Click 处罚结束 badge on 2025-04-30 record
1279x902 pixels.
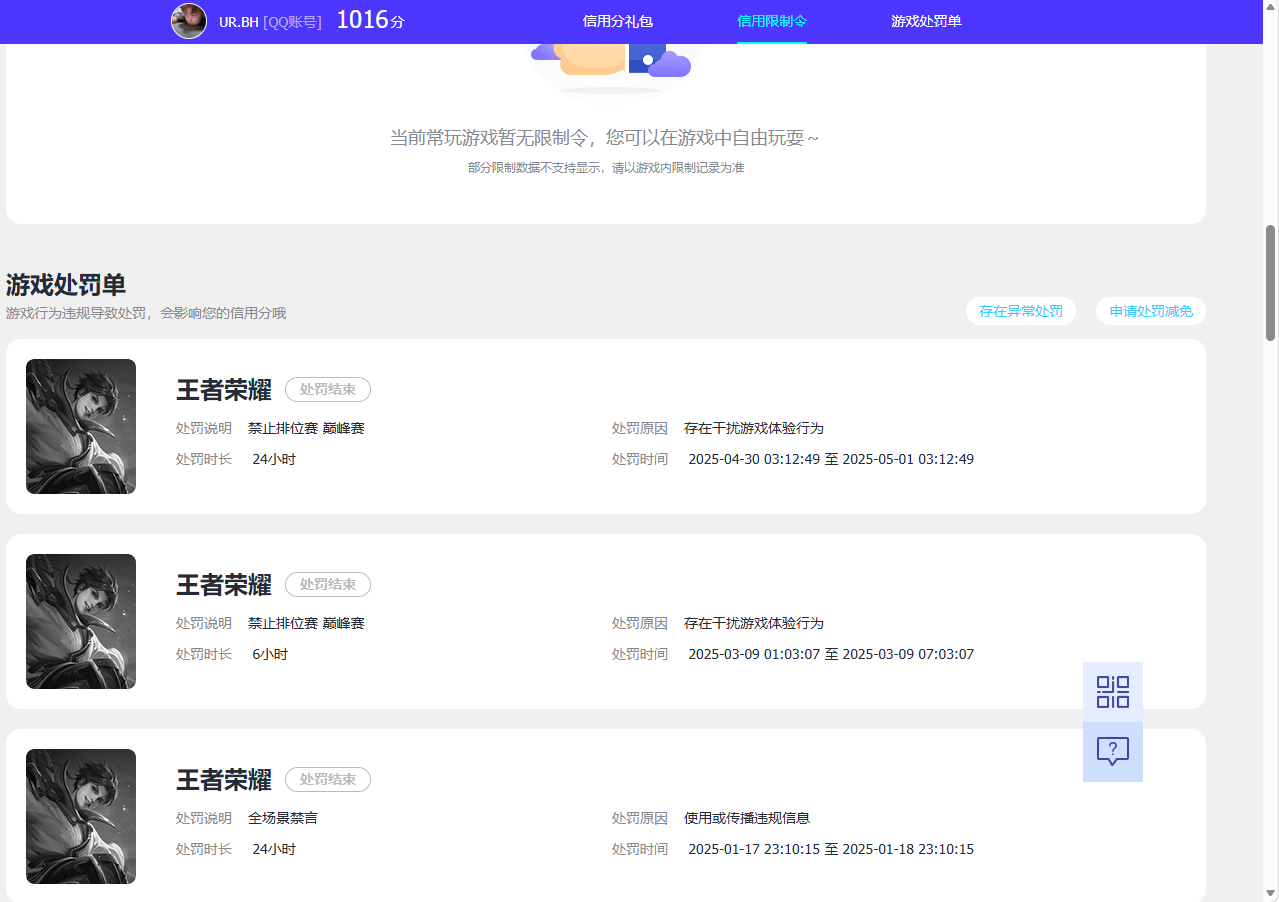tap(328, 389)
